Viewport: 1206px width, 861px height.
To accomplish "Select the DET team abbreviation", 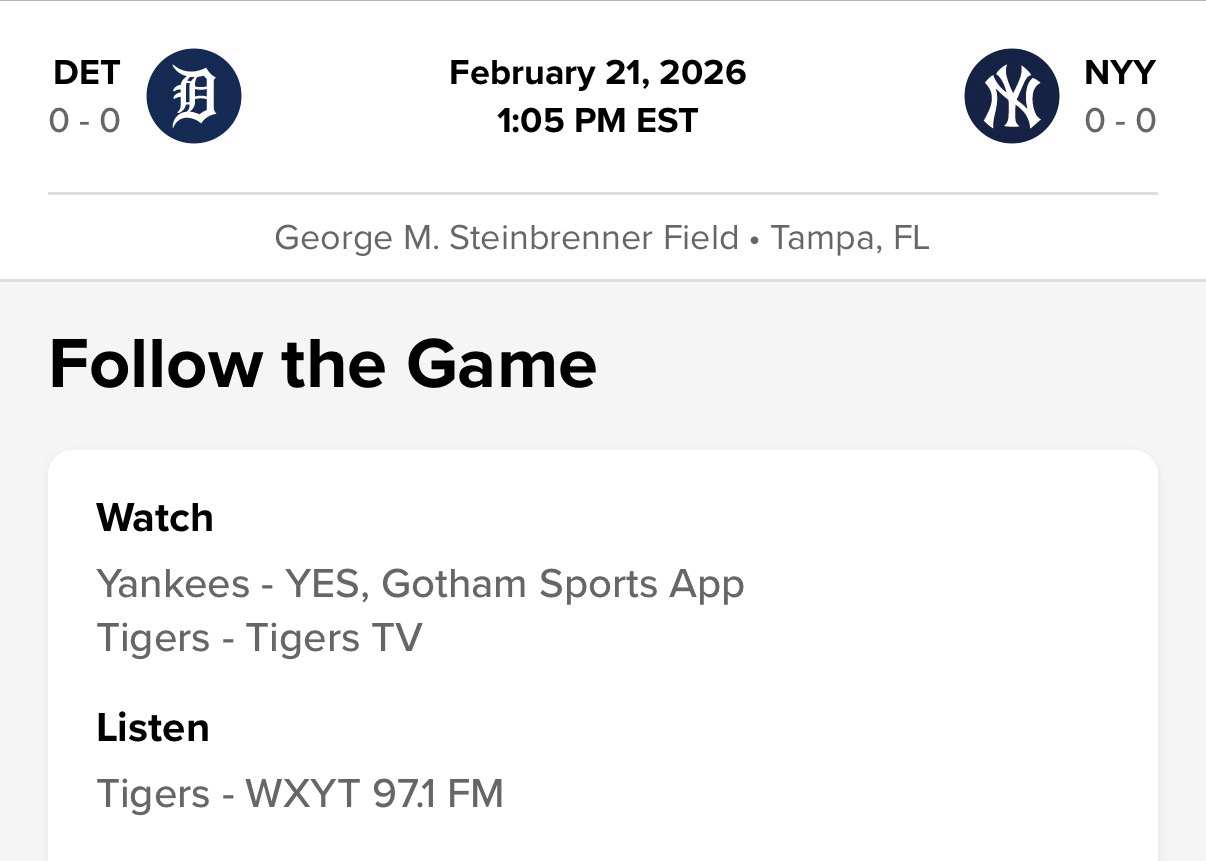I will [x=86, y=72].
